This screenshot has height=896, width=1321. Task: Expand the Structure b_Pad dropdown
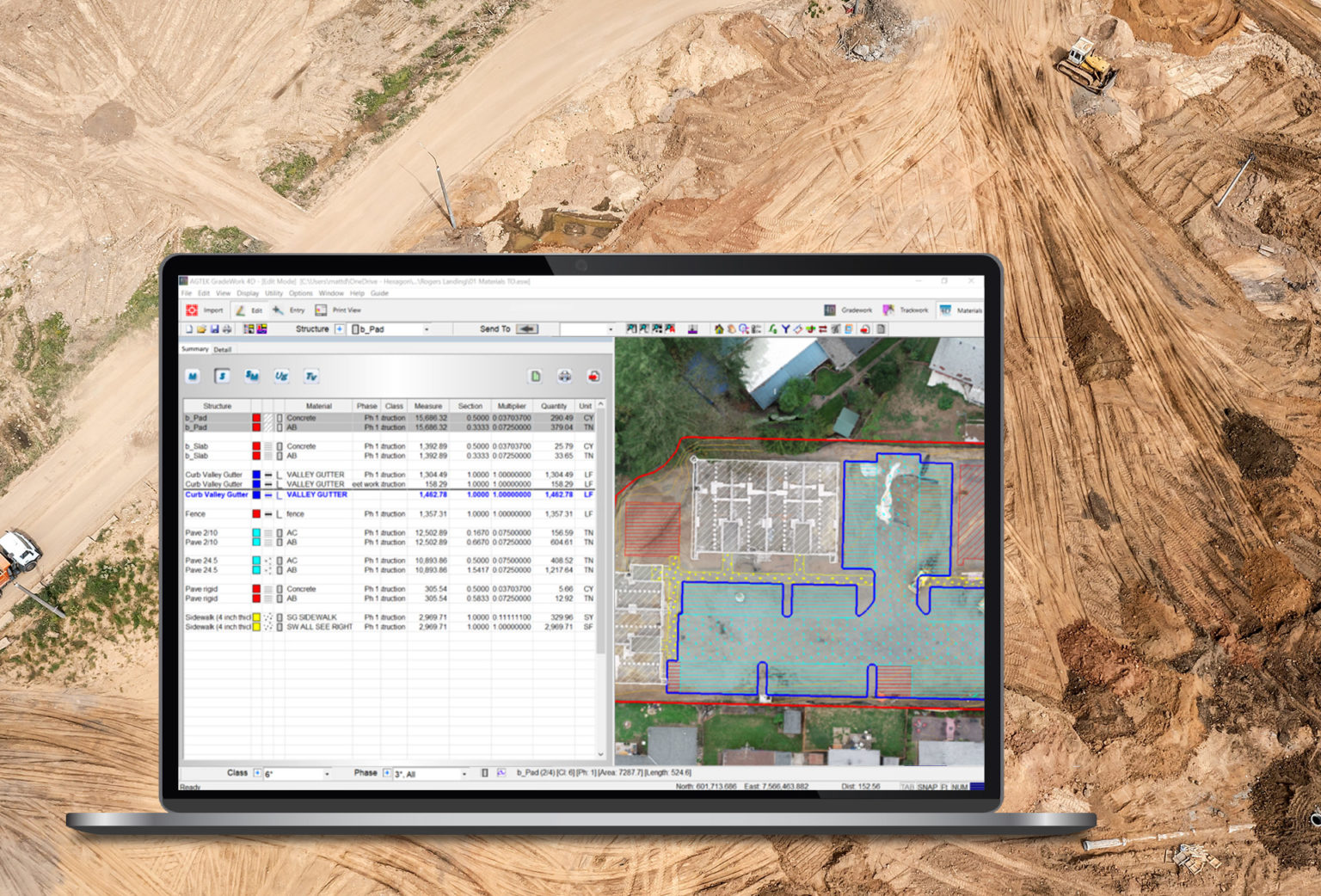(426, 329)
